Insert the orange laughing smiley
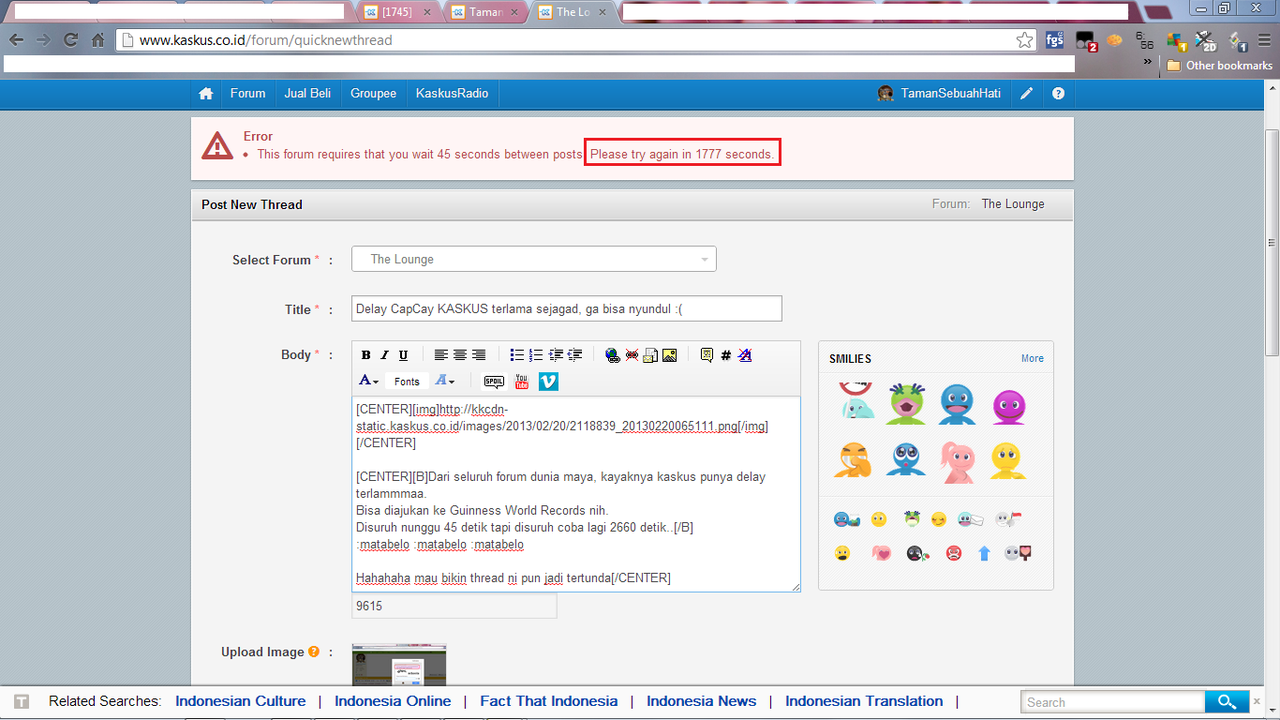 (853, 460)
